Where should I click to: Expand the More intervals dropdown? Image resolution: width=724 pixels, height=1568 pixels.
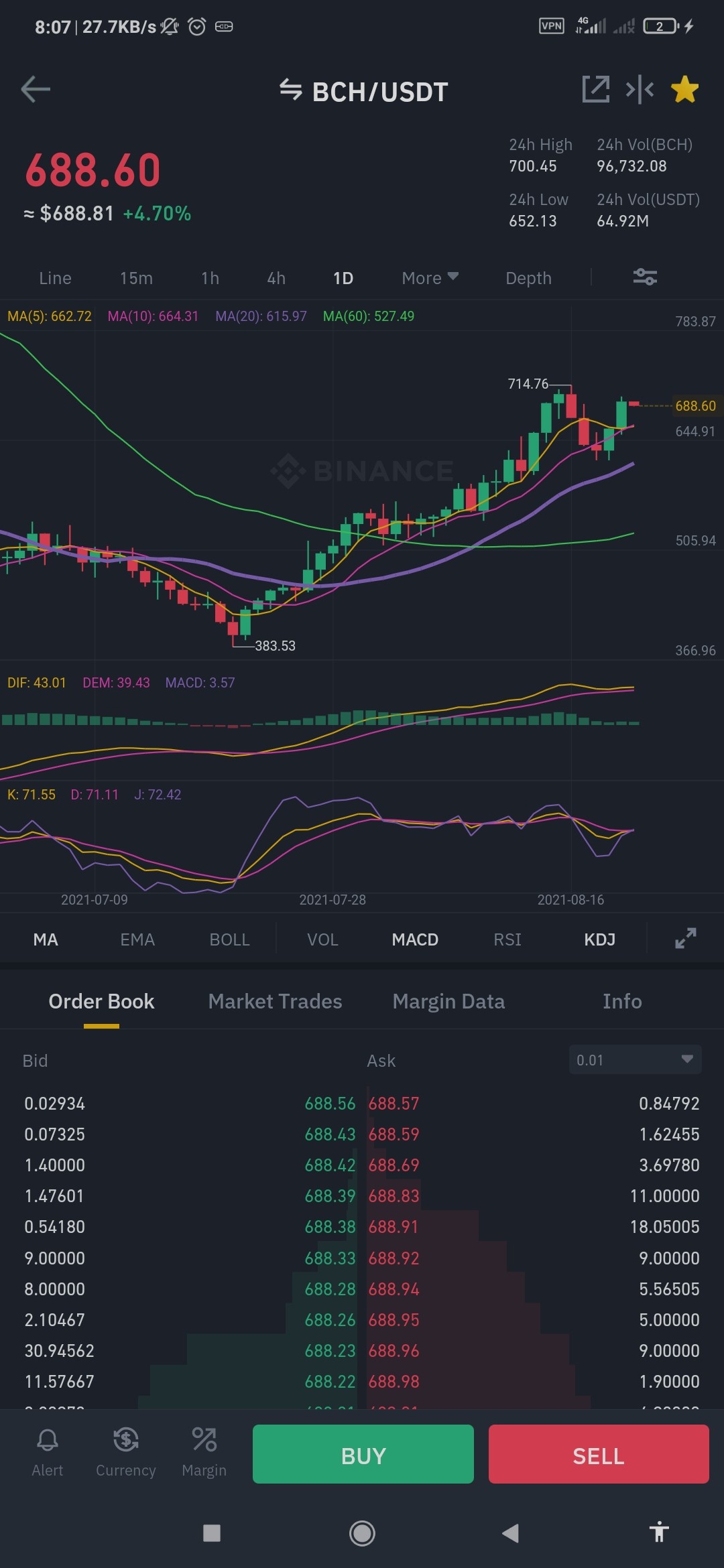coord(430,278)
